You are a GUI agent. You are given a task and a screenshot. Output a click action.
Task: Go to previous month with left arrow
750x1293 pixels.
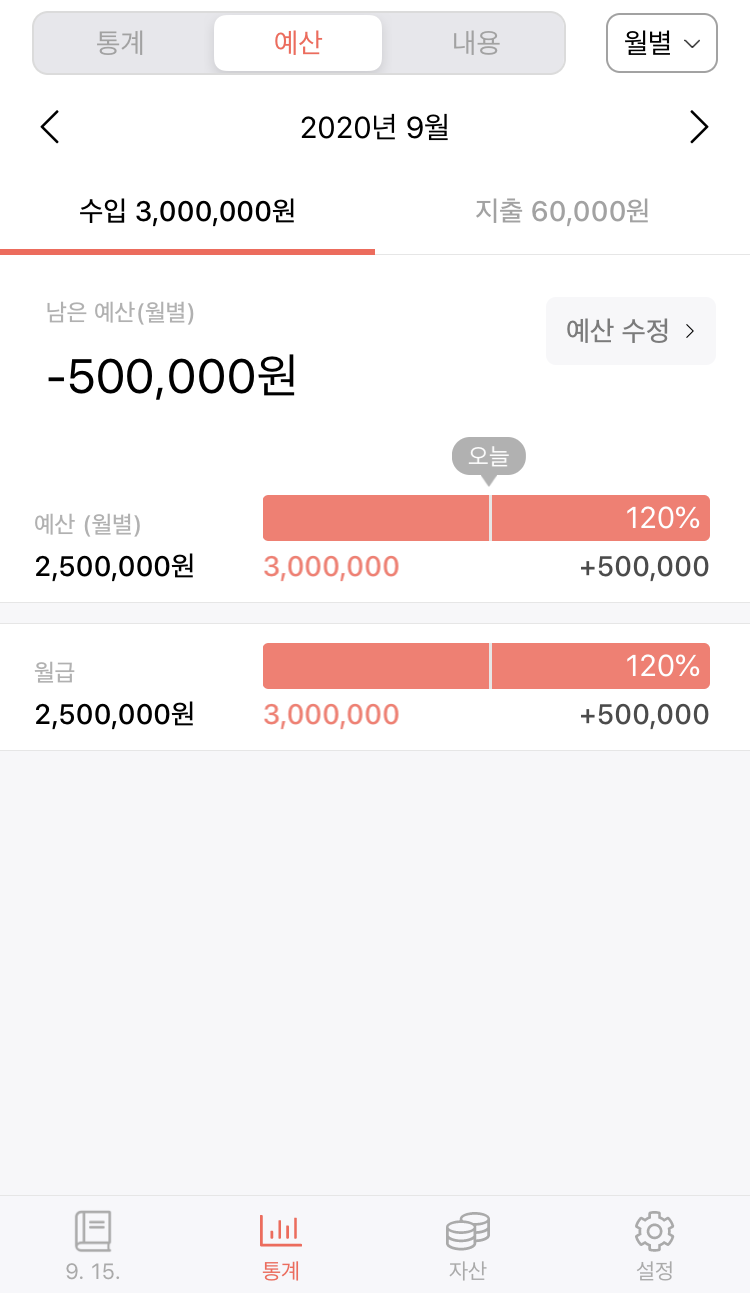click(x=50, y=128)
